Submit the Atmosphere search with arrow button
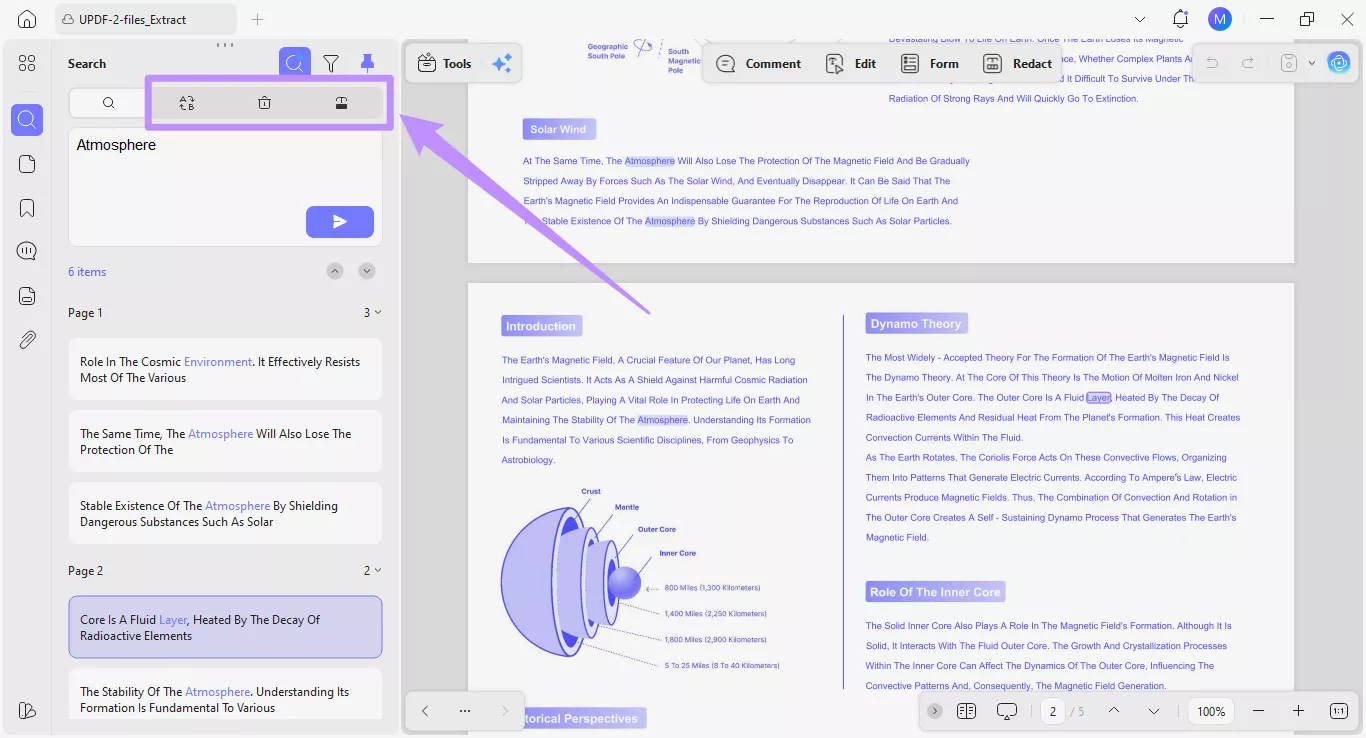This screenshot has height=738, width=1366. [x=340, y=221]
